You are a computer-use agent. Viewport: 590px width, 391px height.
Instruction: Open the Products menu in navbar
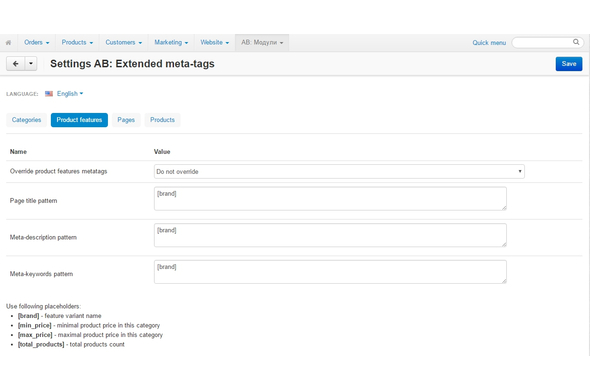click(77, 43)
